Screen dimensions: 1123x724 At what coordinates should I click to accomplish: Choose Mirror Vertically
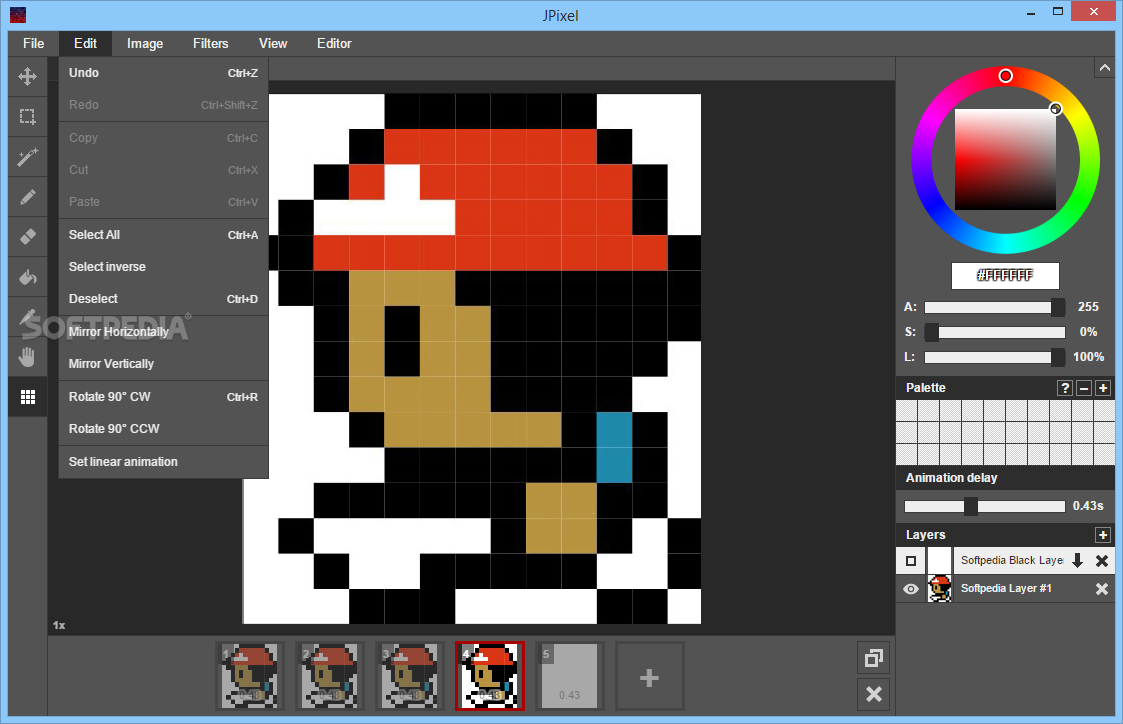coord(163,364)
